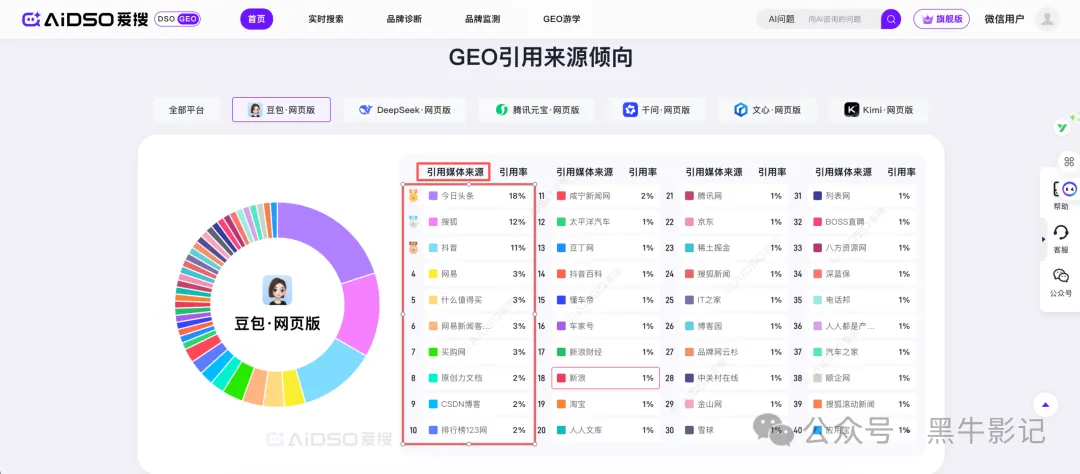Collapse the right sidebar with the small arrow
Viewport: 1080px width, 474px height.
[1044, 239]
